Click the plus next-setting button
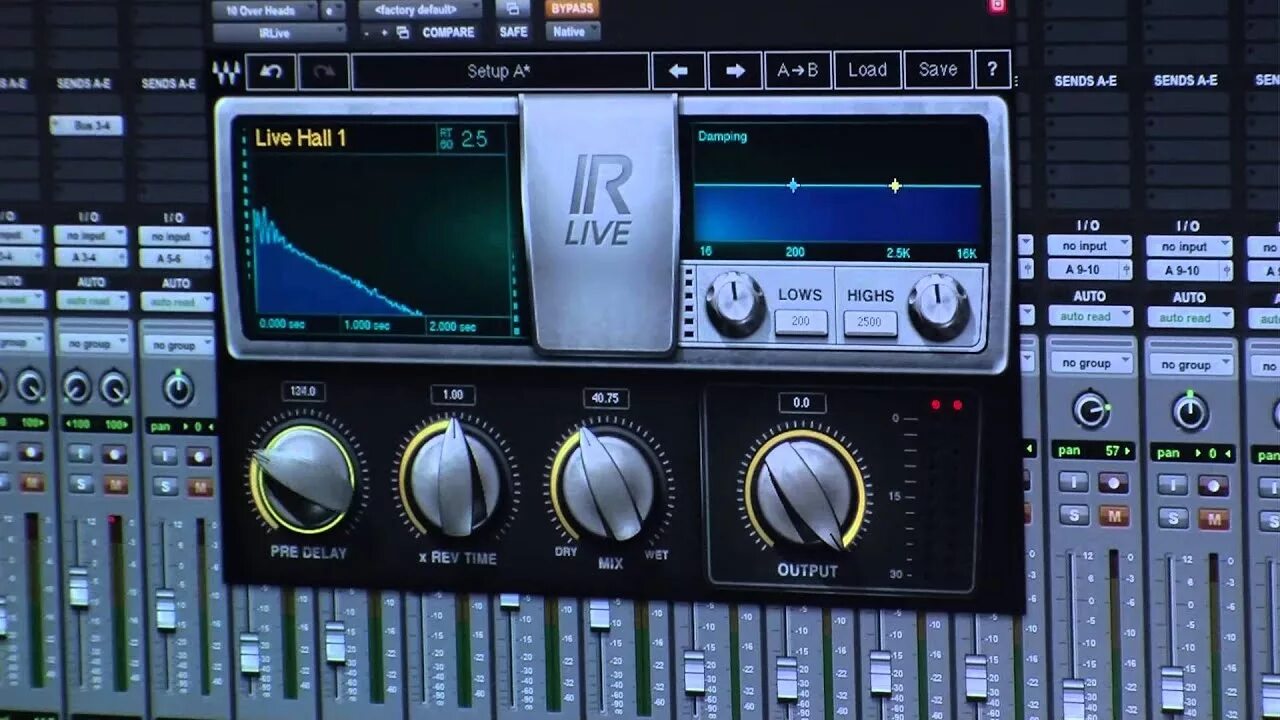The height and width of the screenshot is (720, 1280). coord(384,32)
